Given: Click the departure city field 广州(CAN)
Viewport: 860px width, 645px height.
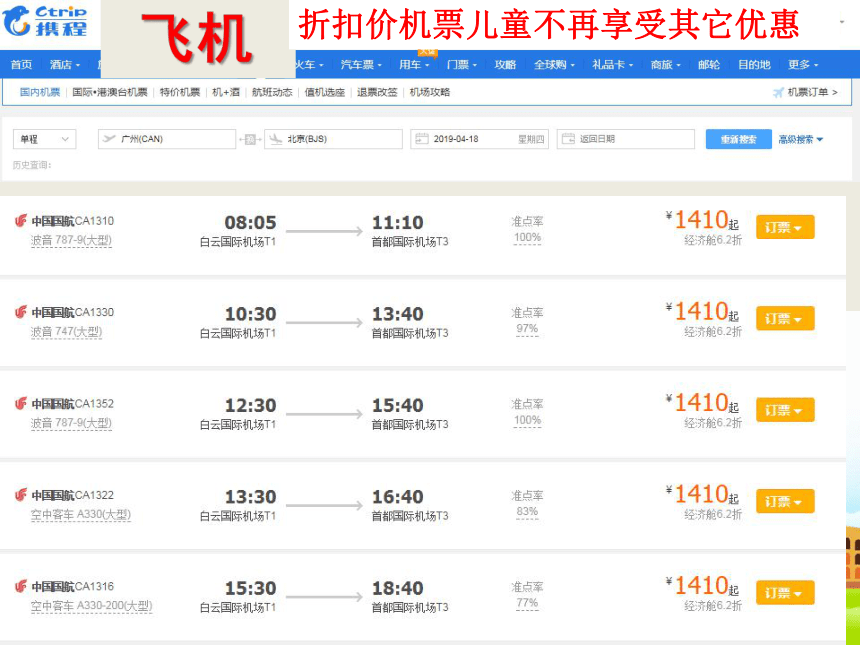Looking at the screenshot, I should click(x=167, y=139).
